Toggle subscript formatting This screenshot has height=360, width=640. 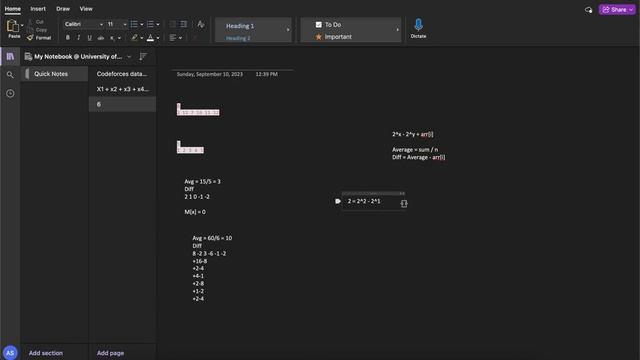coord(112,38)
